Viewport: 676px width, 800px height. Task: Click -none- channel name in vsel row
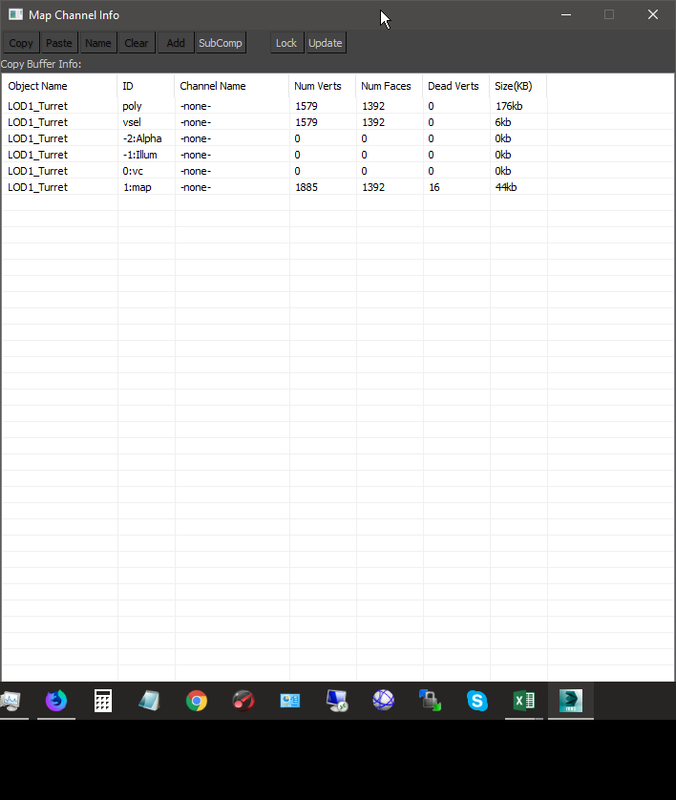195,122
